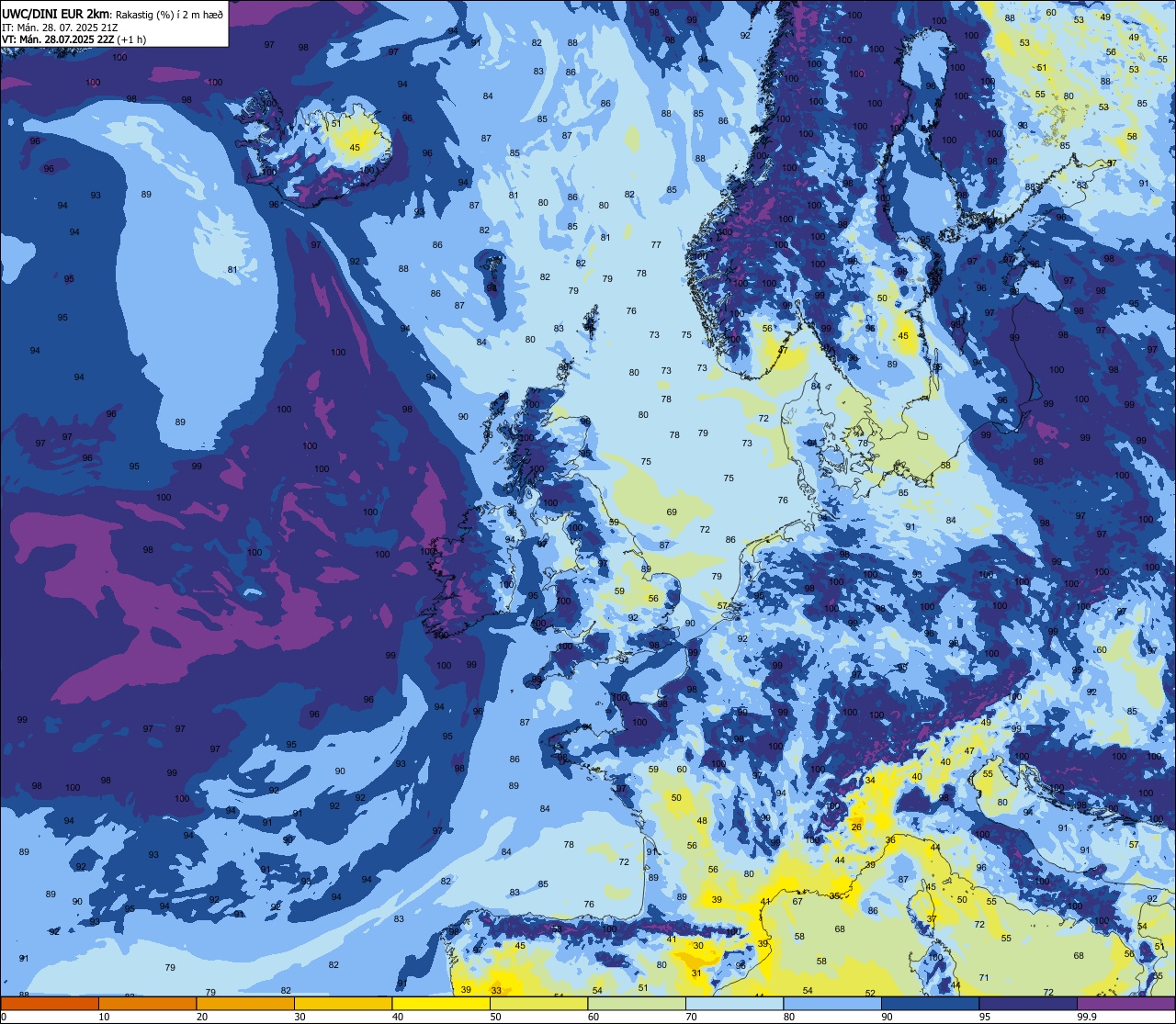Click the '36' value over northern Italy
Viewport: 1176px width, 1024px height.
coord(890,840)
